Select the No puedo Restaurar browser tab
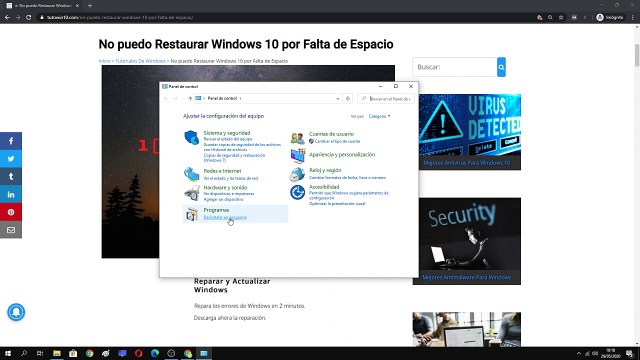Image resolution: width=640 pixels, height=360 pixels. pyautogui.click(x=42, y=6)
